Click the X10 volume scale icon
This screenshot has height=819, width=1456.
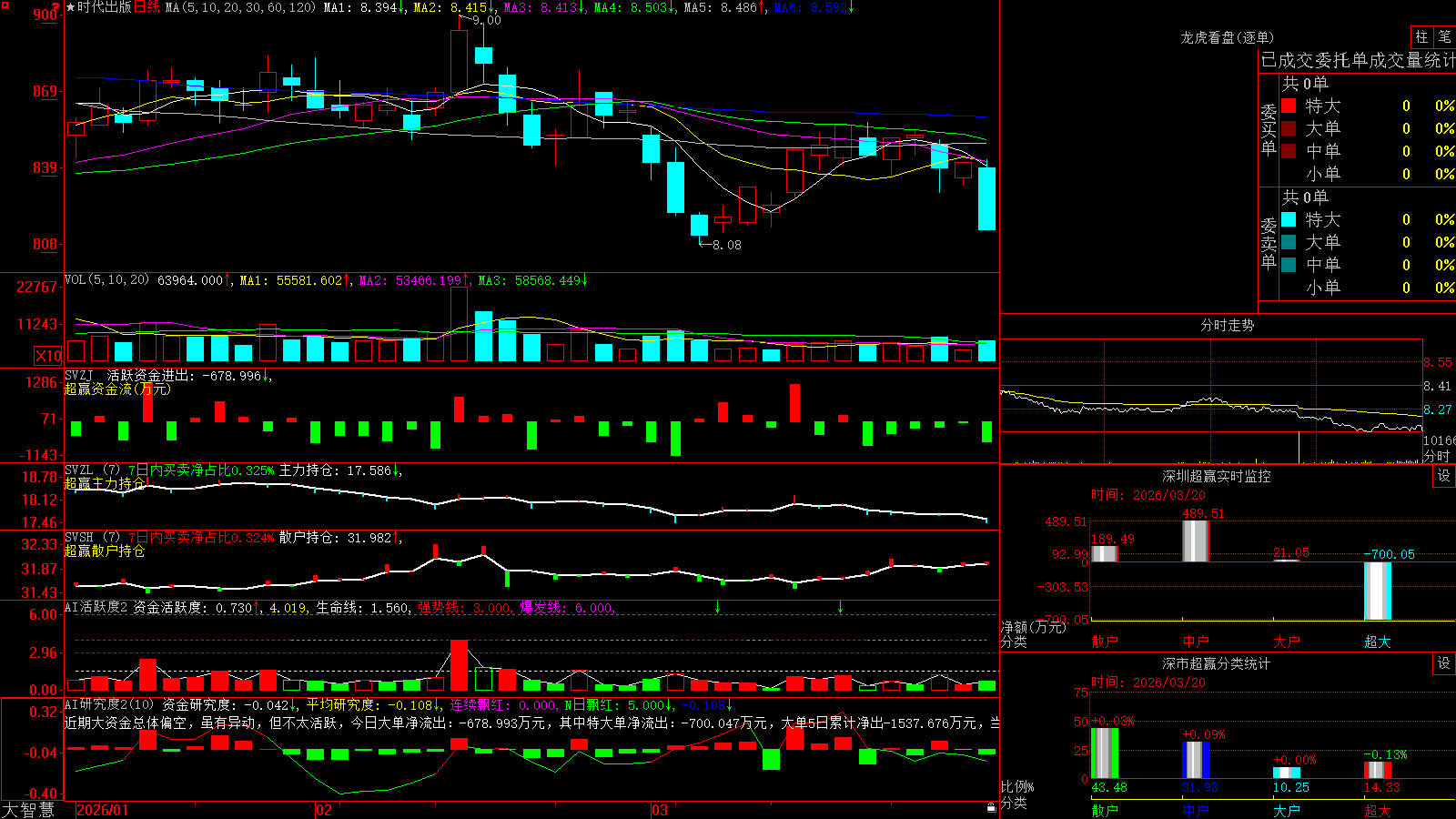48,356
